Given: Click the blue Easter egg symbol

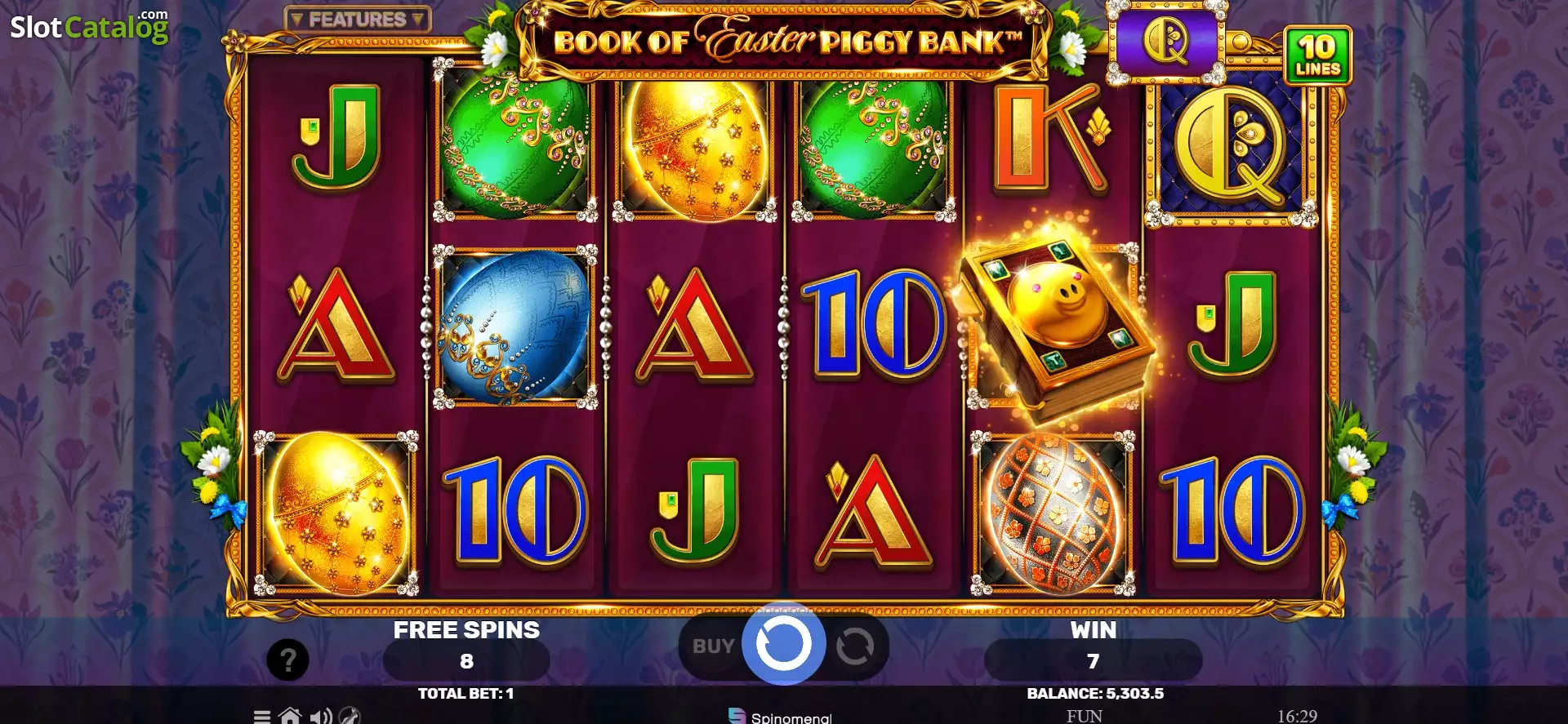Looking at the screenshot, I should (514, 326).
